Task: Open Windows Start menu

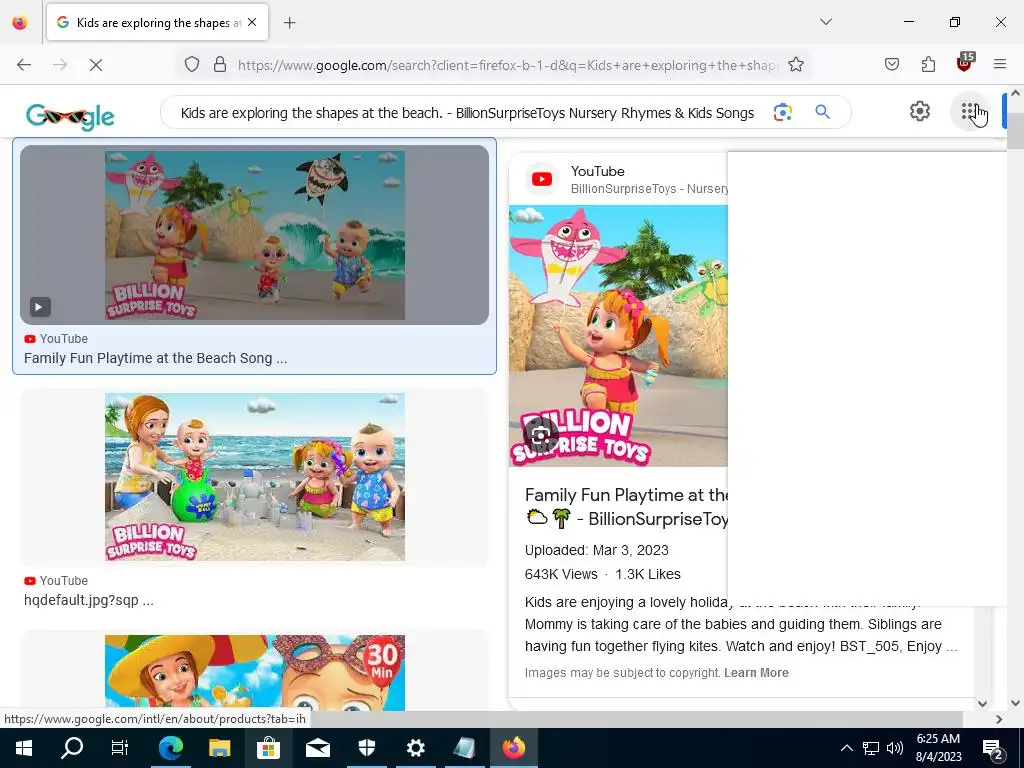Action: pyautogui.click(x=24, y=748)
